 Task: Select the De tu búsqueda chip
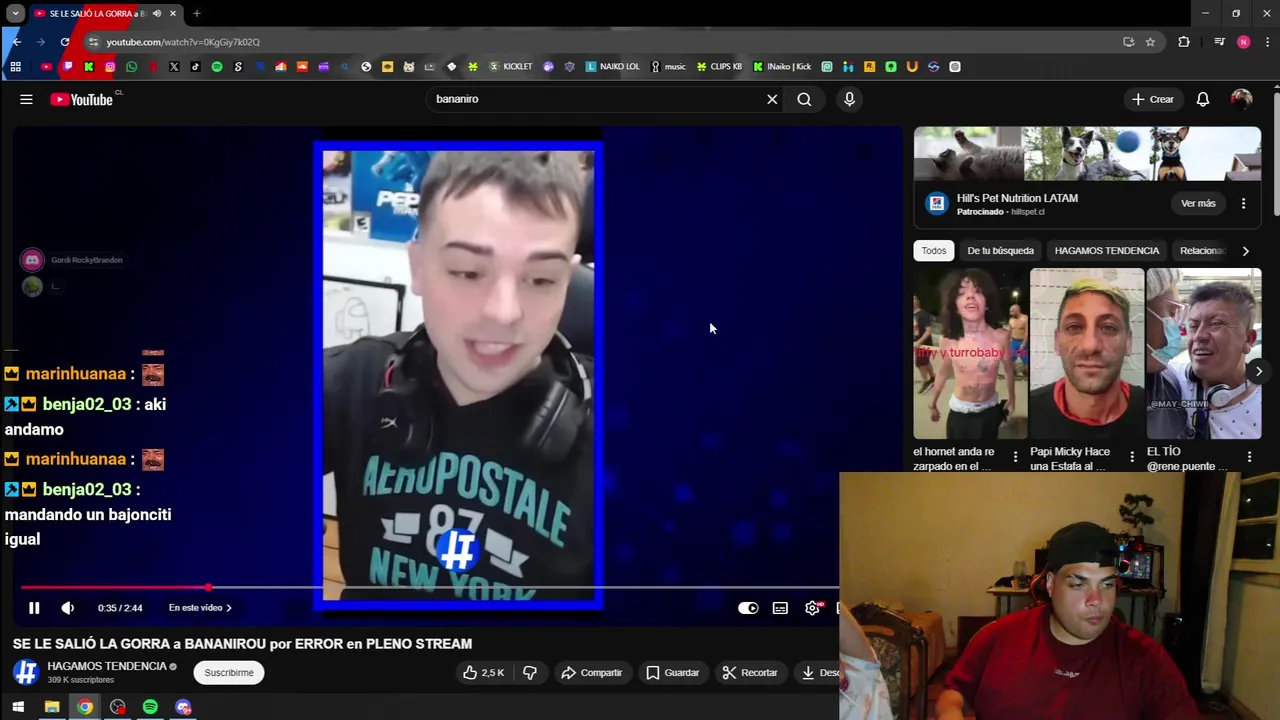pyautogui.click(x=1000, y=251)
